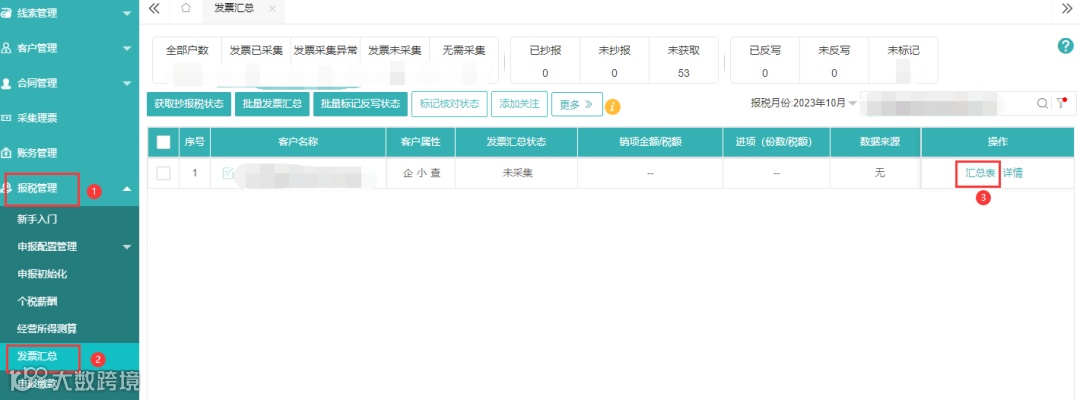Open the 详情 link in row 1
This screenshot has width=1080, height=400.
(1012, 173)
